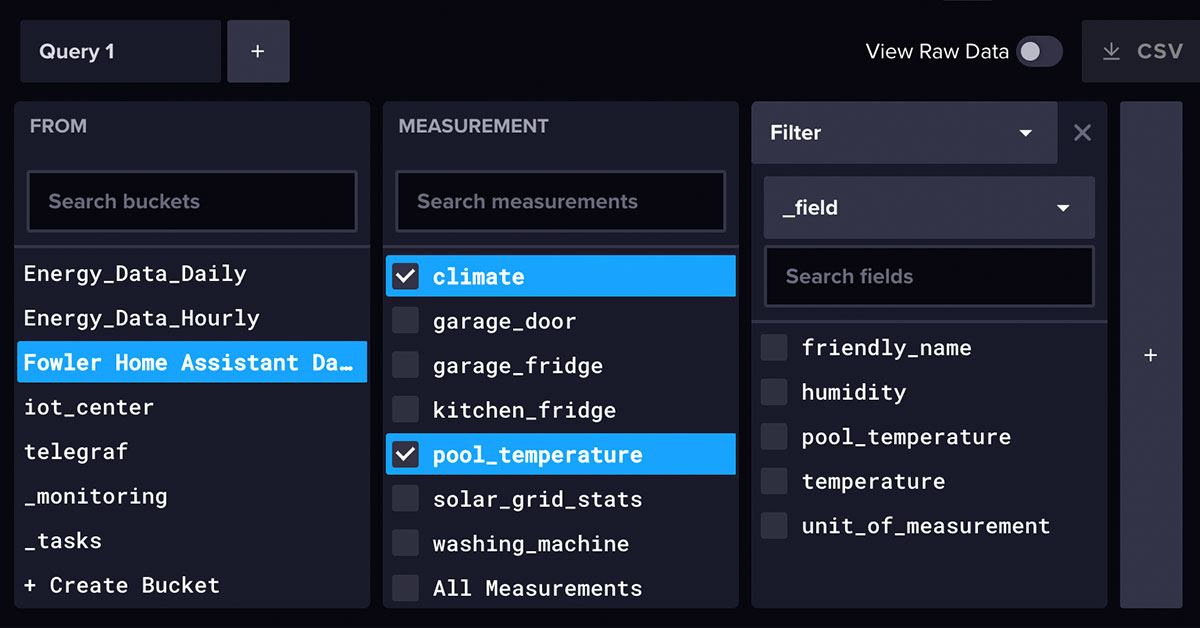Select the _monitoring bucket
The width and height of the screenshot is (1200, 628).
pos(192,496)
